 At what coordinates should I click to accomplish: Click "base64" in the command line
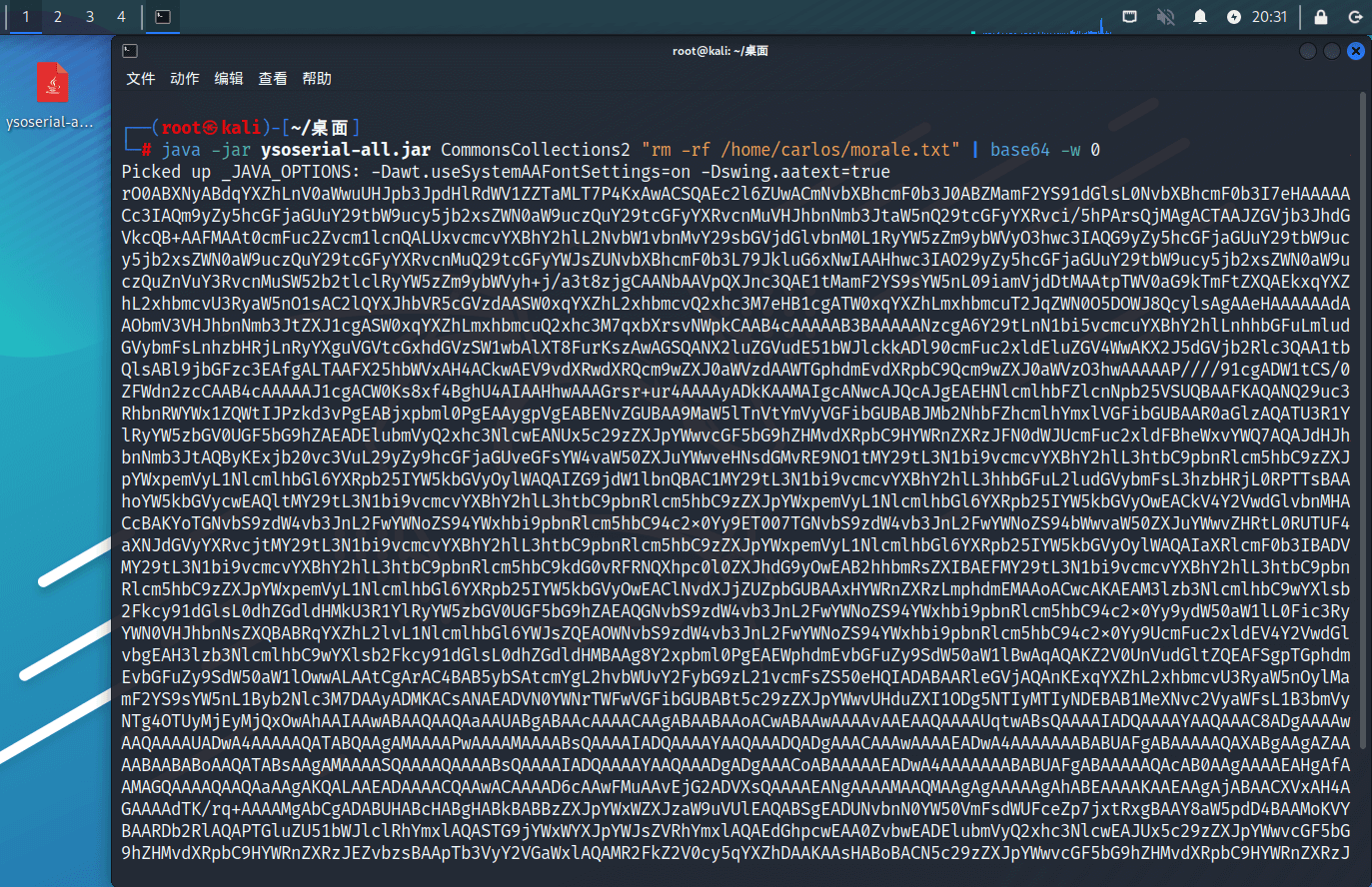pyautogui.click(x=1020, y=150)
